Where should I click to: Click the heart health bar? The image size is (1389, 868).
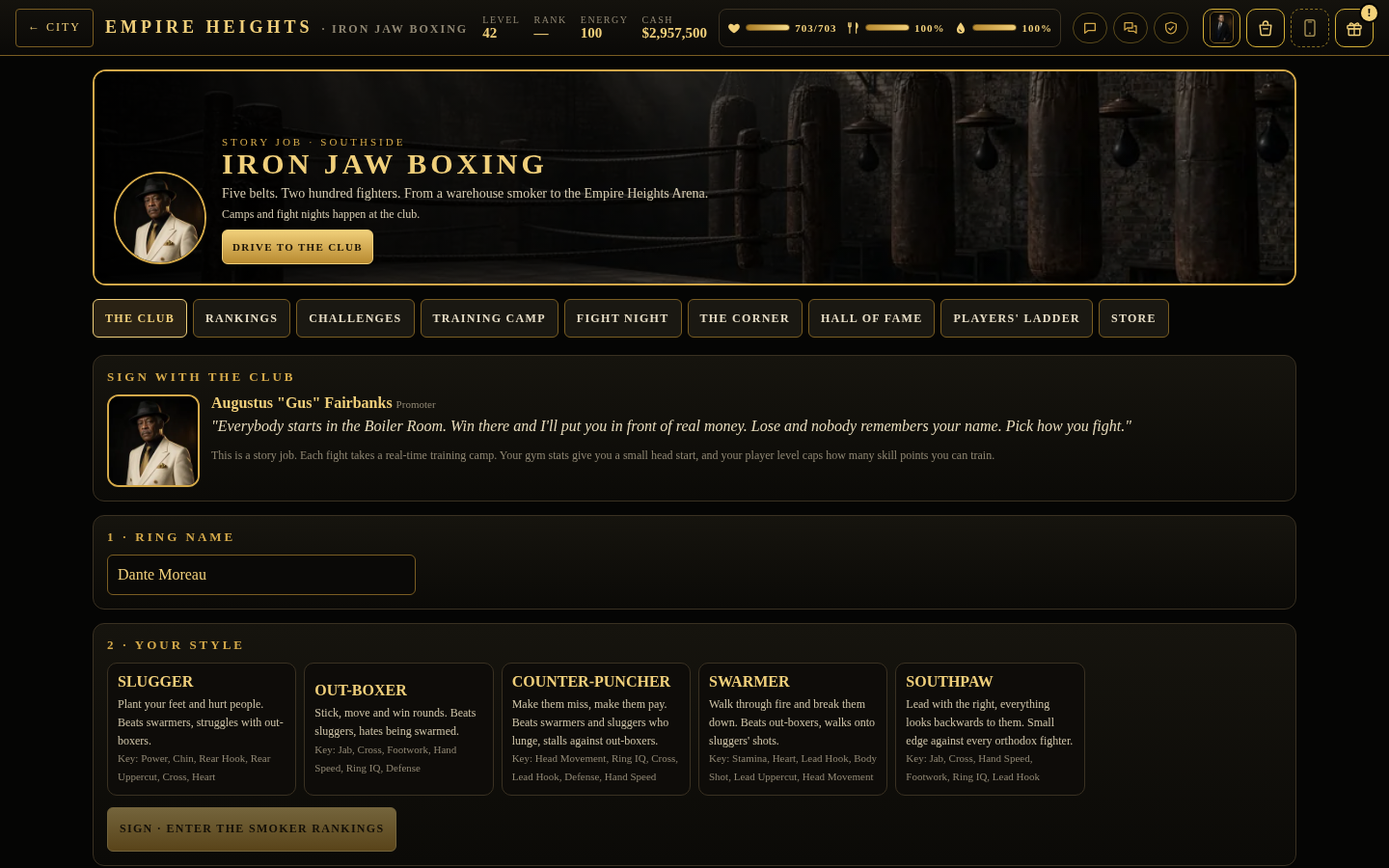(768, 28)
